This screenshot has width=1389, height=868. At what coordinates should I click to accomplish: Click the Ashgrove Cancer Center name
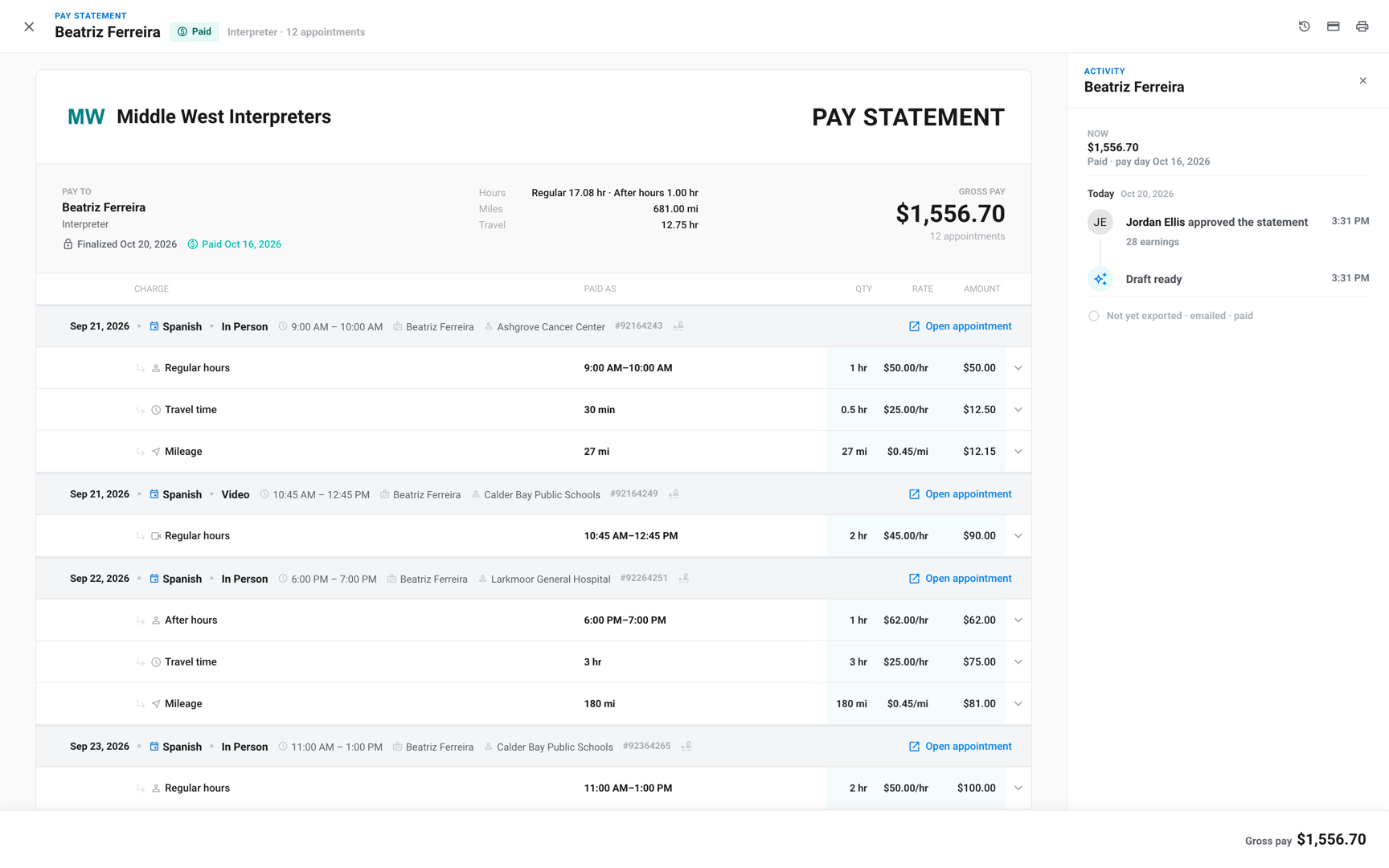point(551,327)
